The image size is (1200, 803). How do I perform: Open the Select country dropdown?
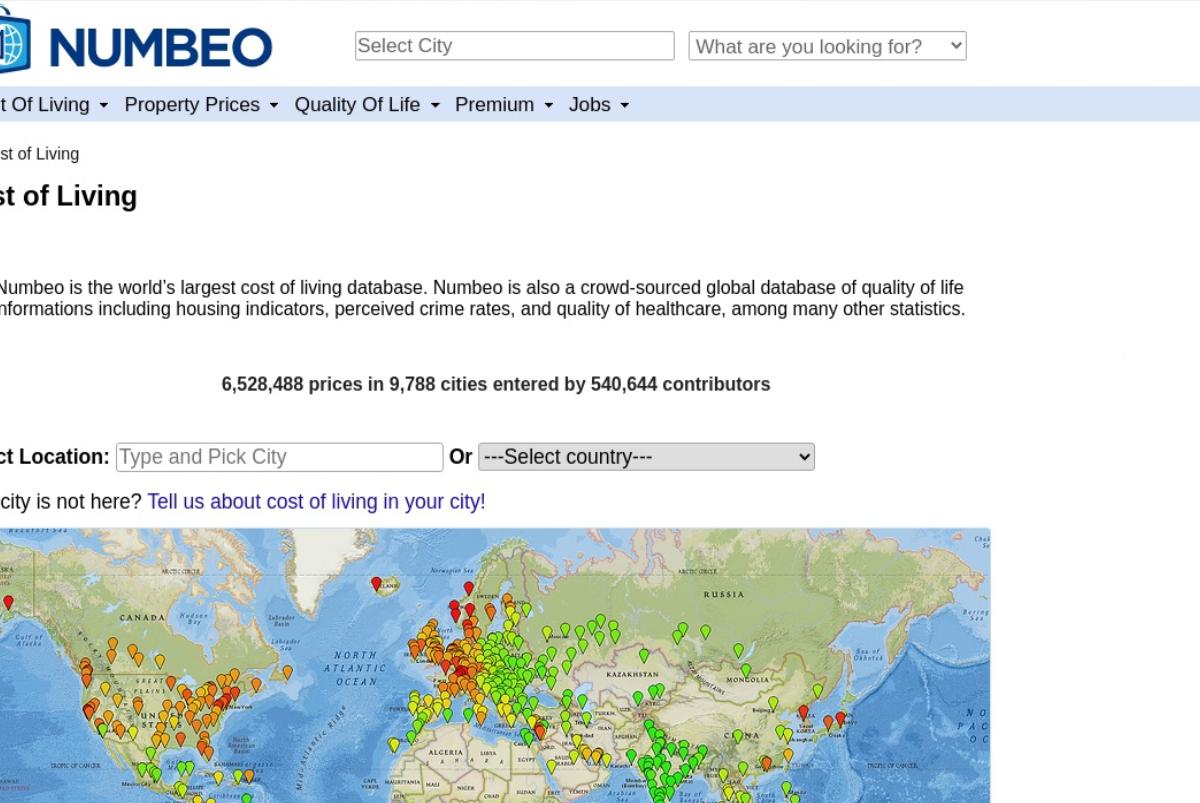pos(646,457)
